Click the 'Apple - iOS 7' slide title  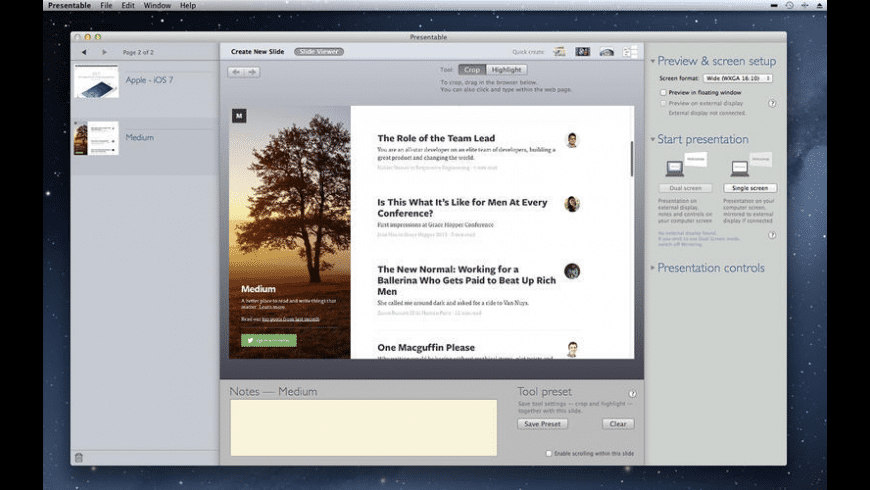click(x=149, y=80)
